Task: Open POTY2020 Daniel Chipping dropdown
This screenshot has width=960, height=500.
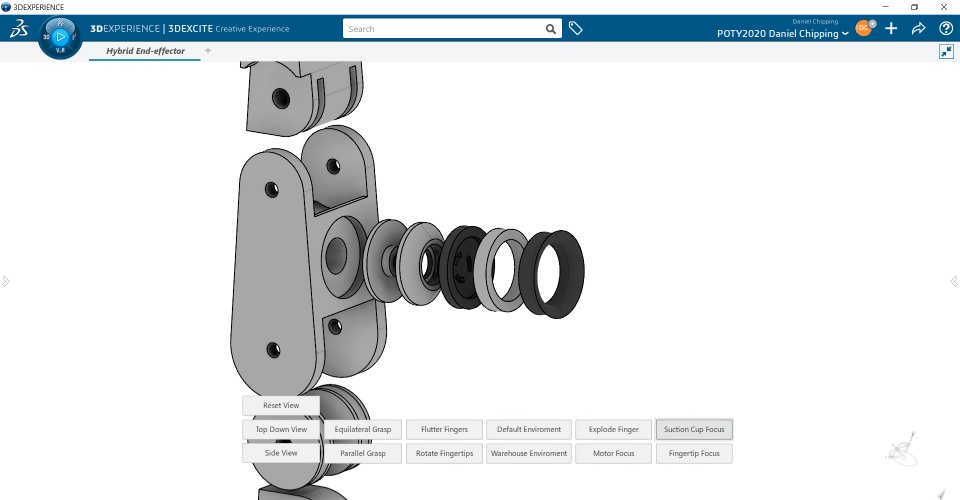Action: [782, 34]
